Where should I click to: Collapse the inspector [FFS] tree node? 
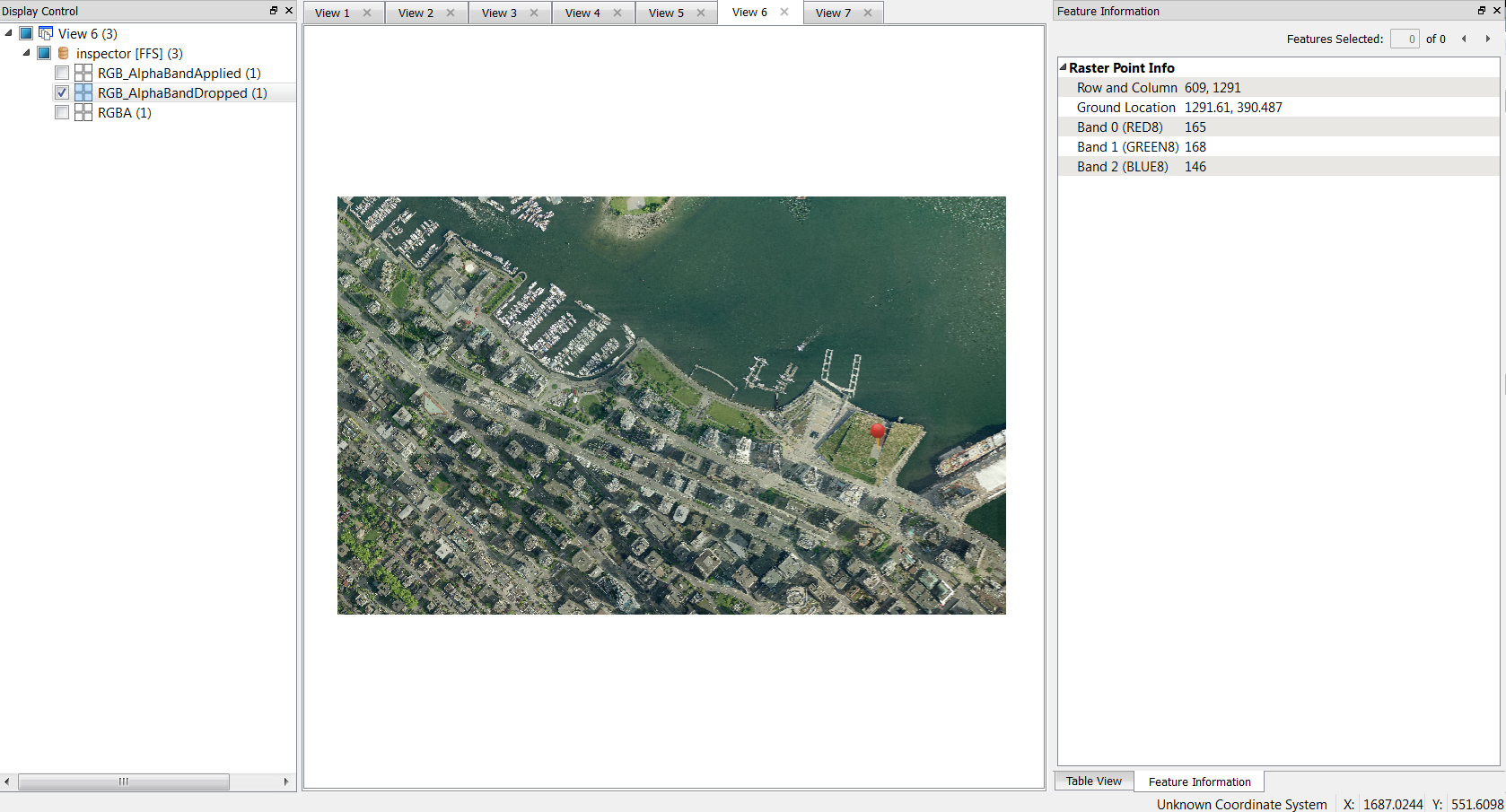27,53
